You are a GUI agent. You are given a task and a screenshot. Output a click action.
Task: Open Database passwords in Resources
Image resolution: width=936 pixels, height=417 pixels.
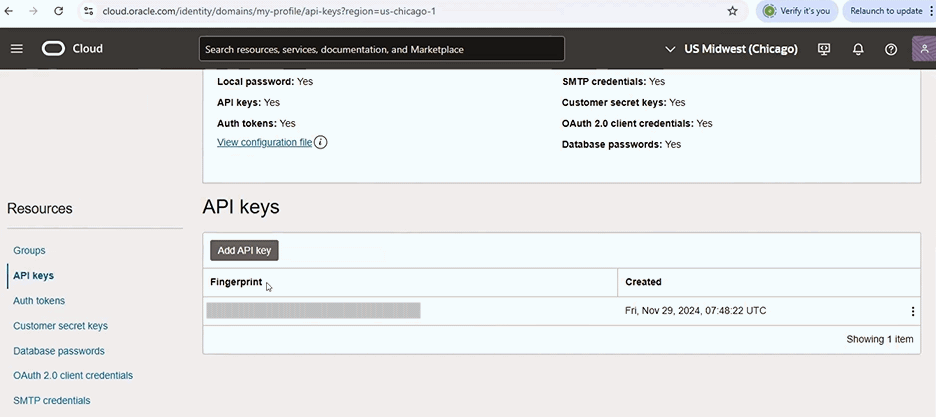click(58, 351)
